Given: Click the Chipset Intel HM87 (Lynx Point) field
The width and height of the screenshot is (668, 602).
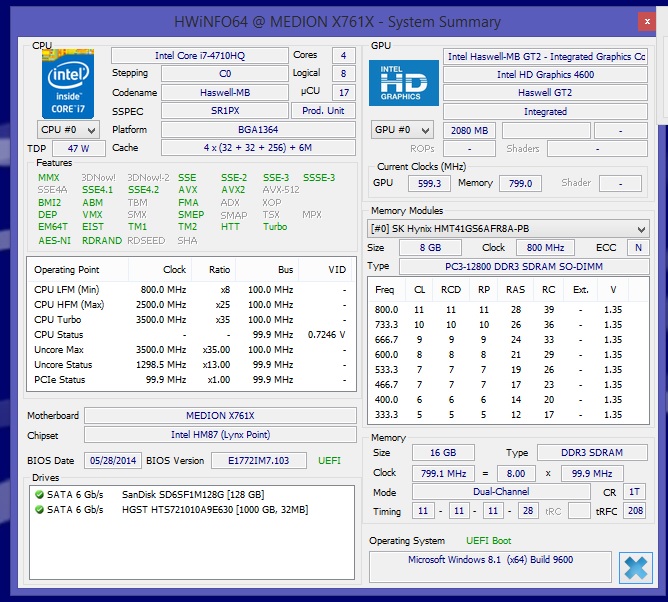Looking at the screenshot, I should (220, 435).
